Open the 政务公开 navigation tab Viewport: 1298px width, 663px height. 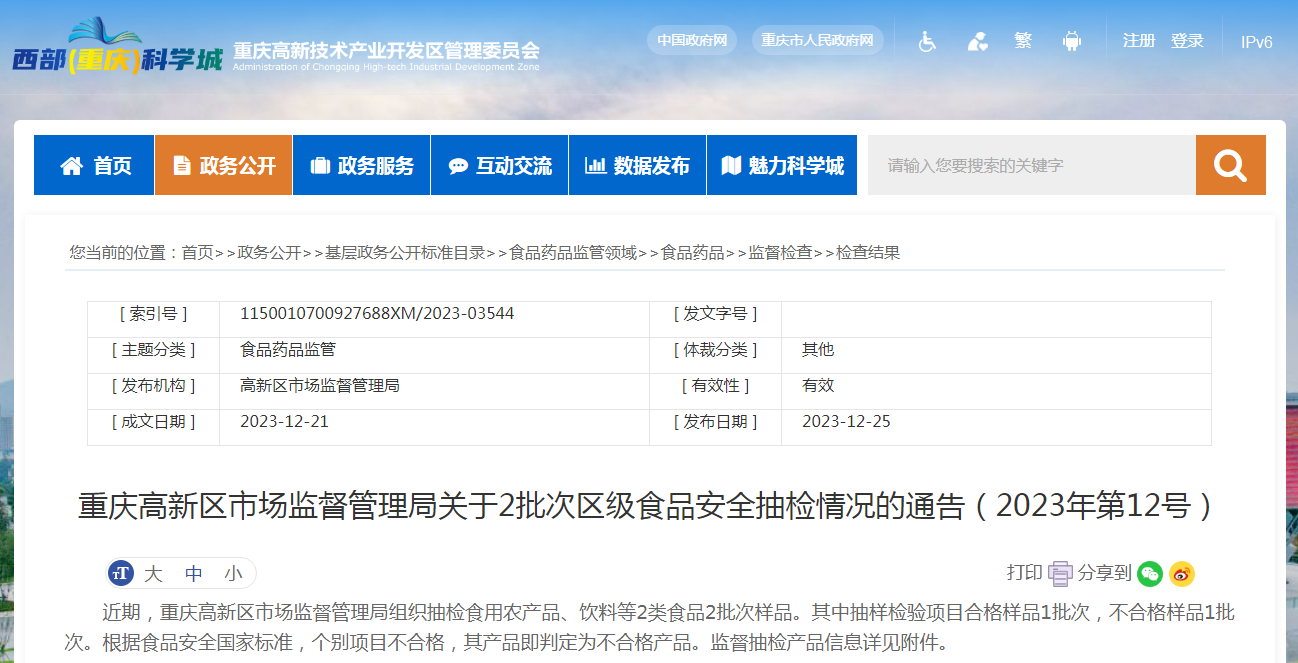tap(223, 165)
